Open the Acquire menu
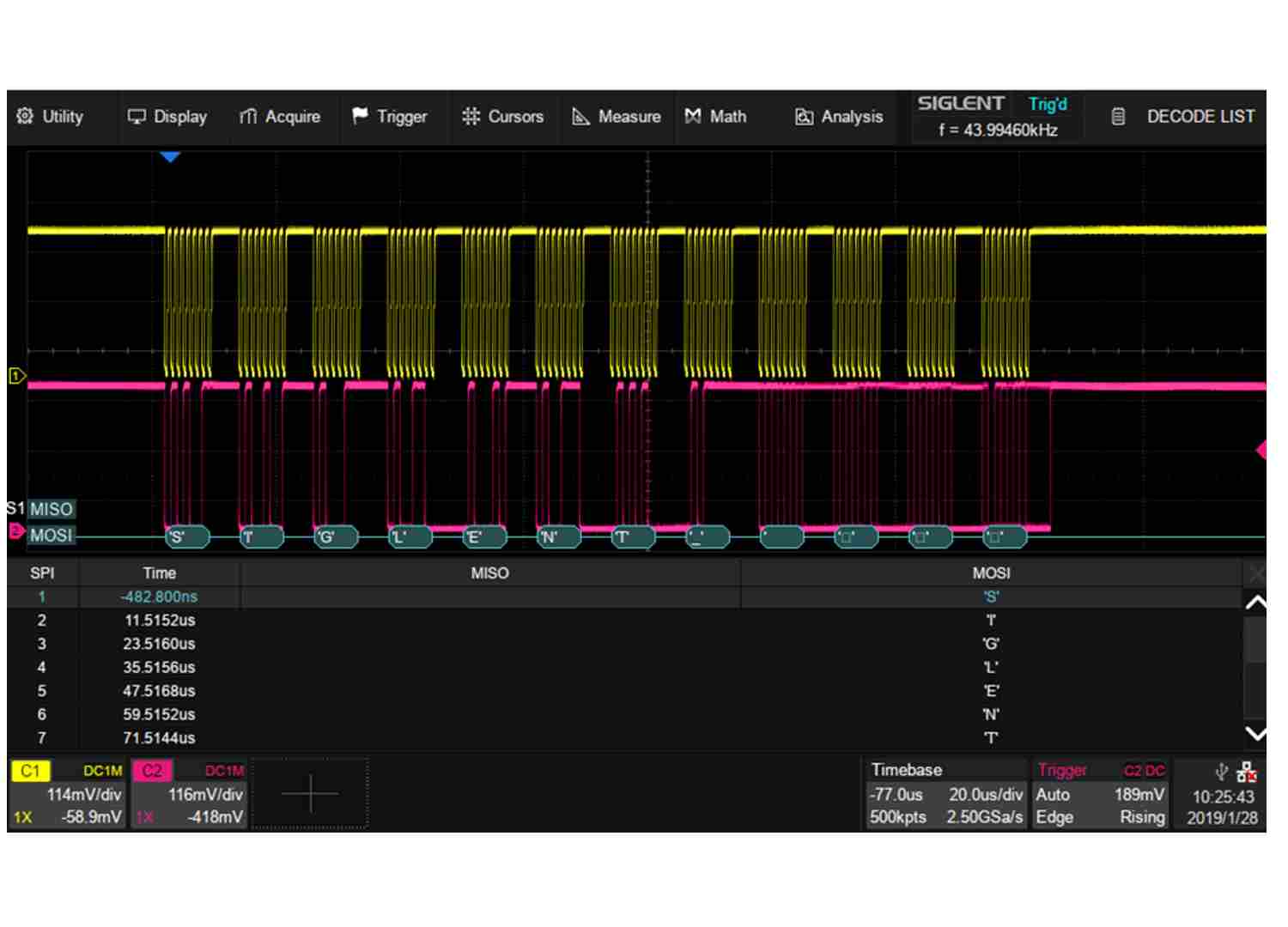This screenshot has width=1288, height=927. click(x=279, y=117)
